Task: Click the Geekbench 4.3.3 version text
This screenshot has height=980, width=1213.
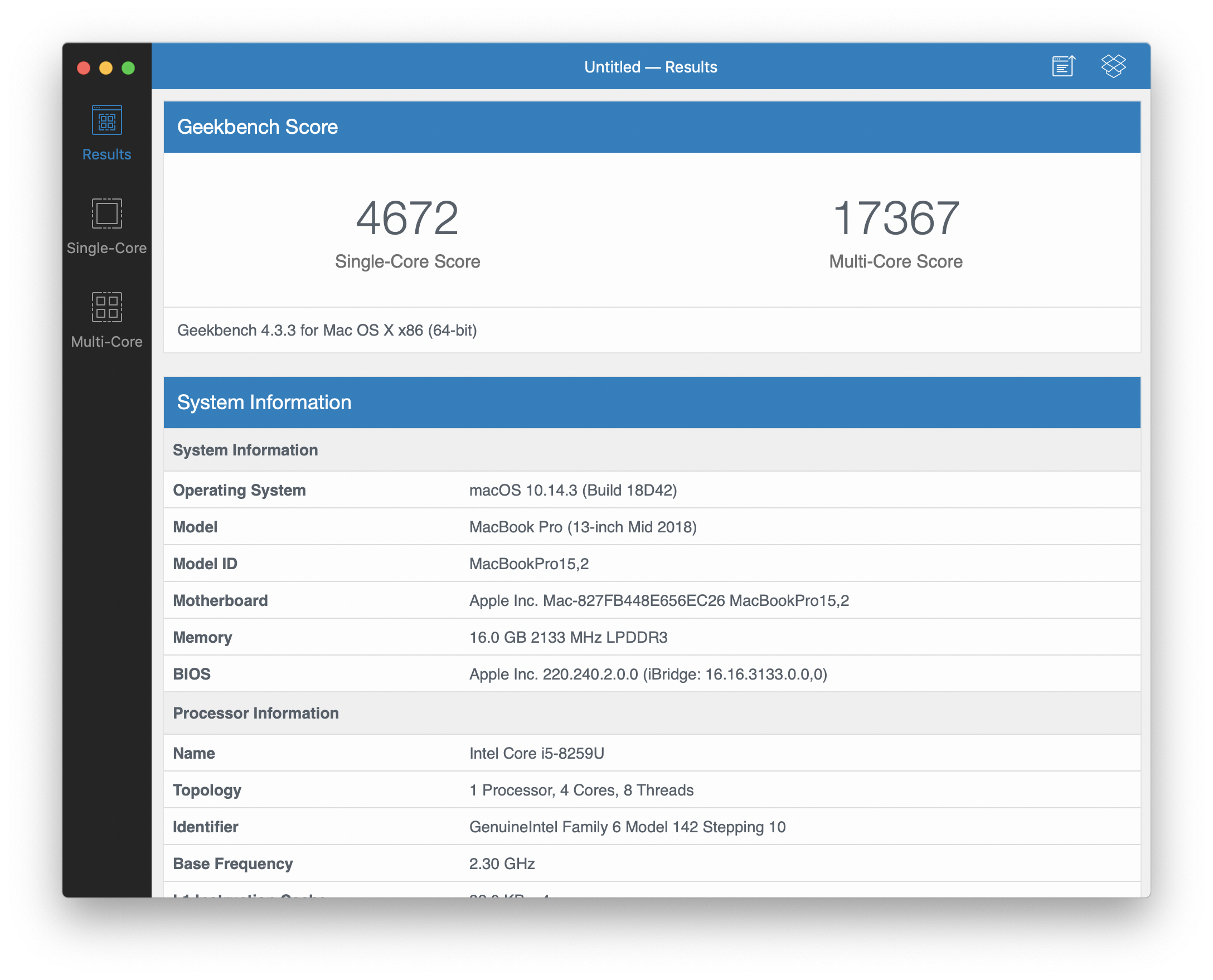Action: 327,330
